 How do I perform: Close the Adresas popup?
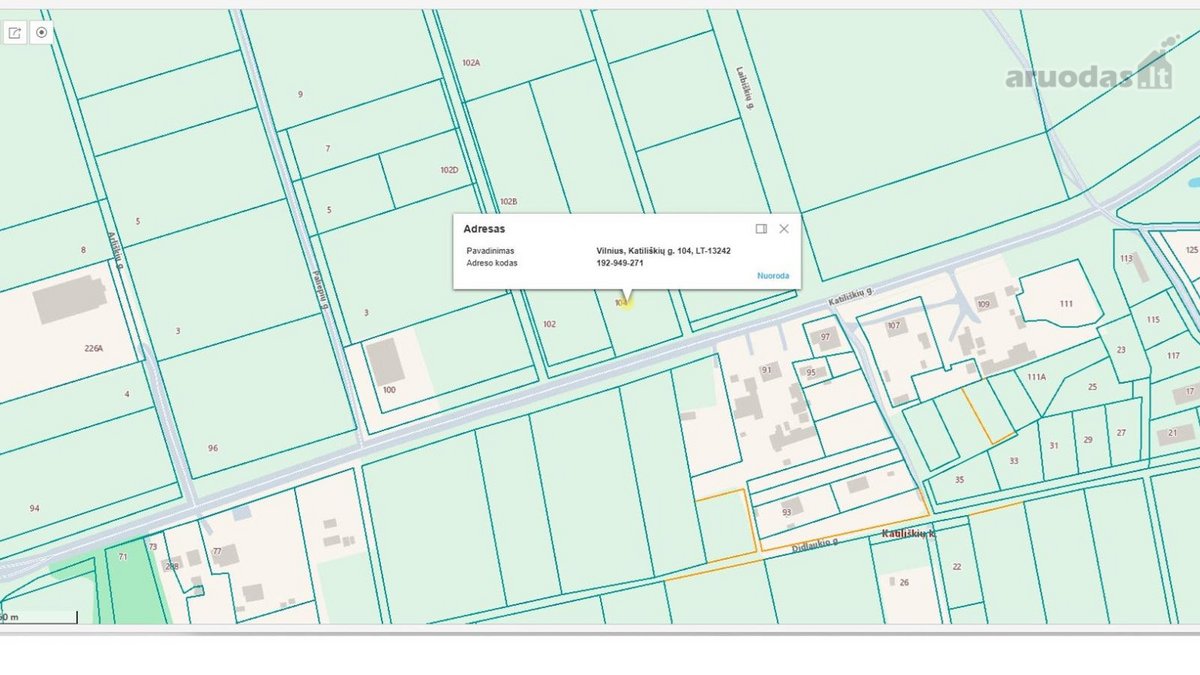point(784,229)
